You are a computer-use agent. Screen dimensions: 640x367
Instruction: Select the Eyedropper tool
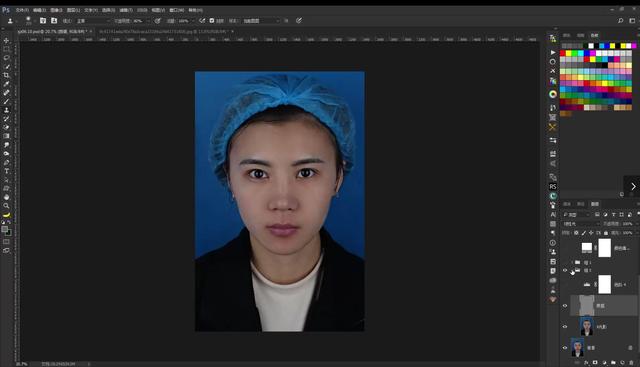click(6, 84)
